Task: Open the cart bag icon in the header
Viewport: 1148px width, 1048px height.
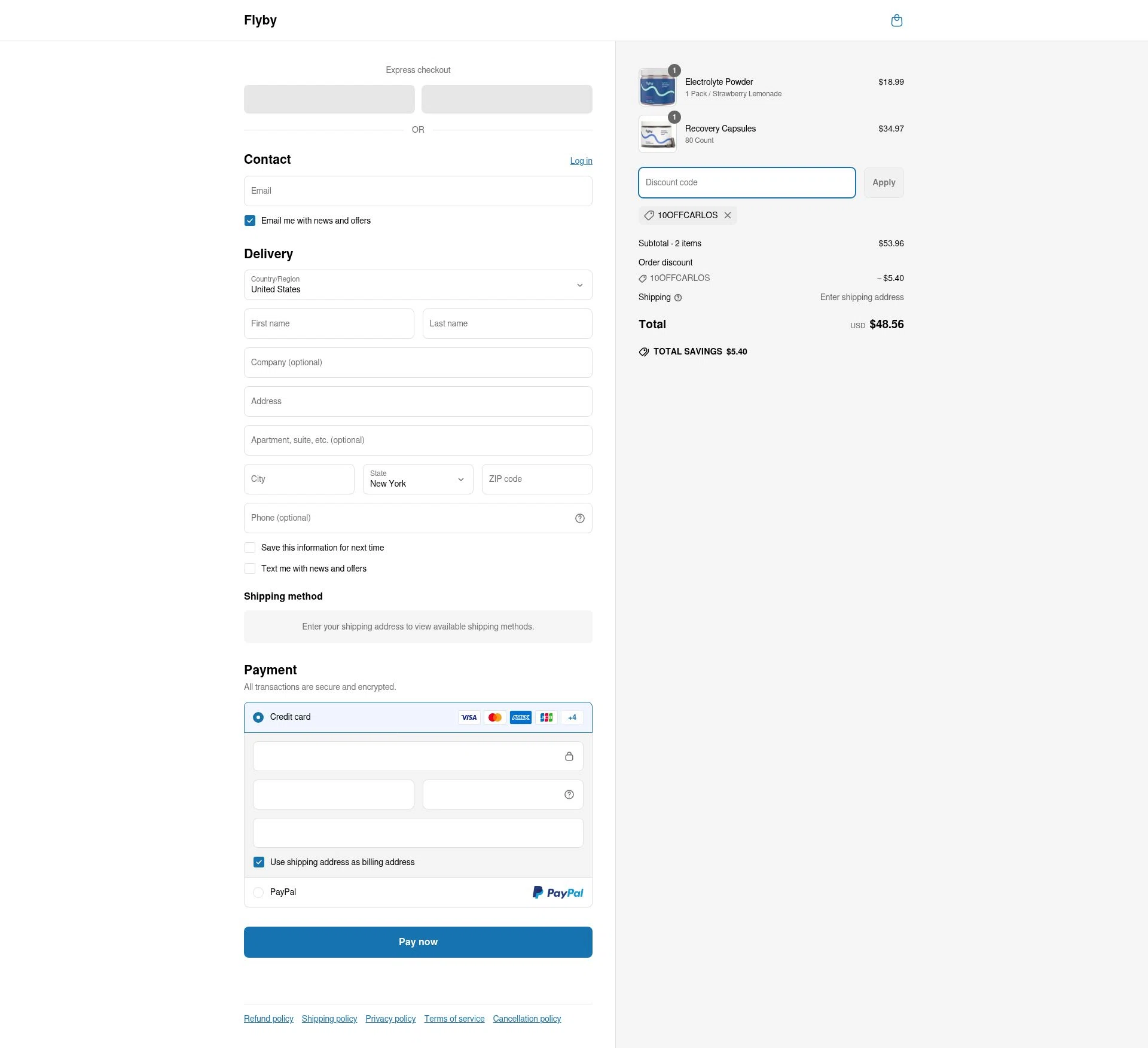Action: pos(896,20)
